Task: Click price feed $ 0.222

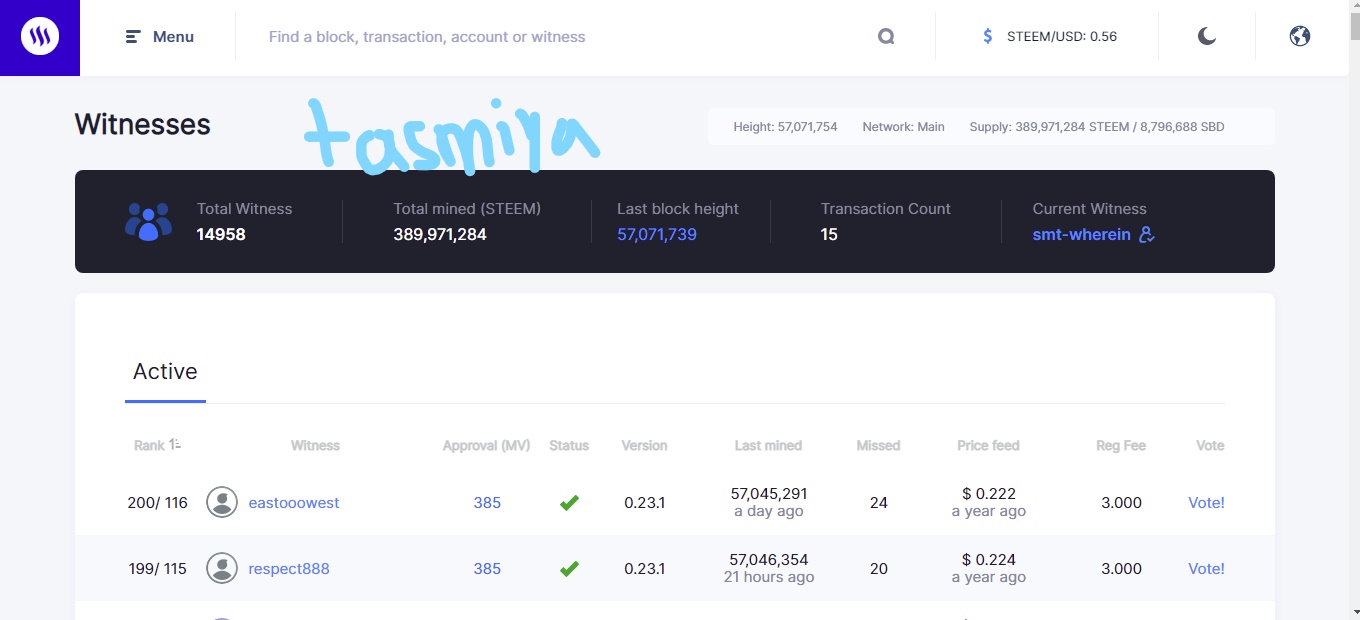Action: (x=988, y=494)
